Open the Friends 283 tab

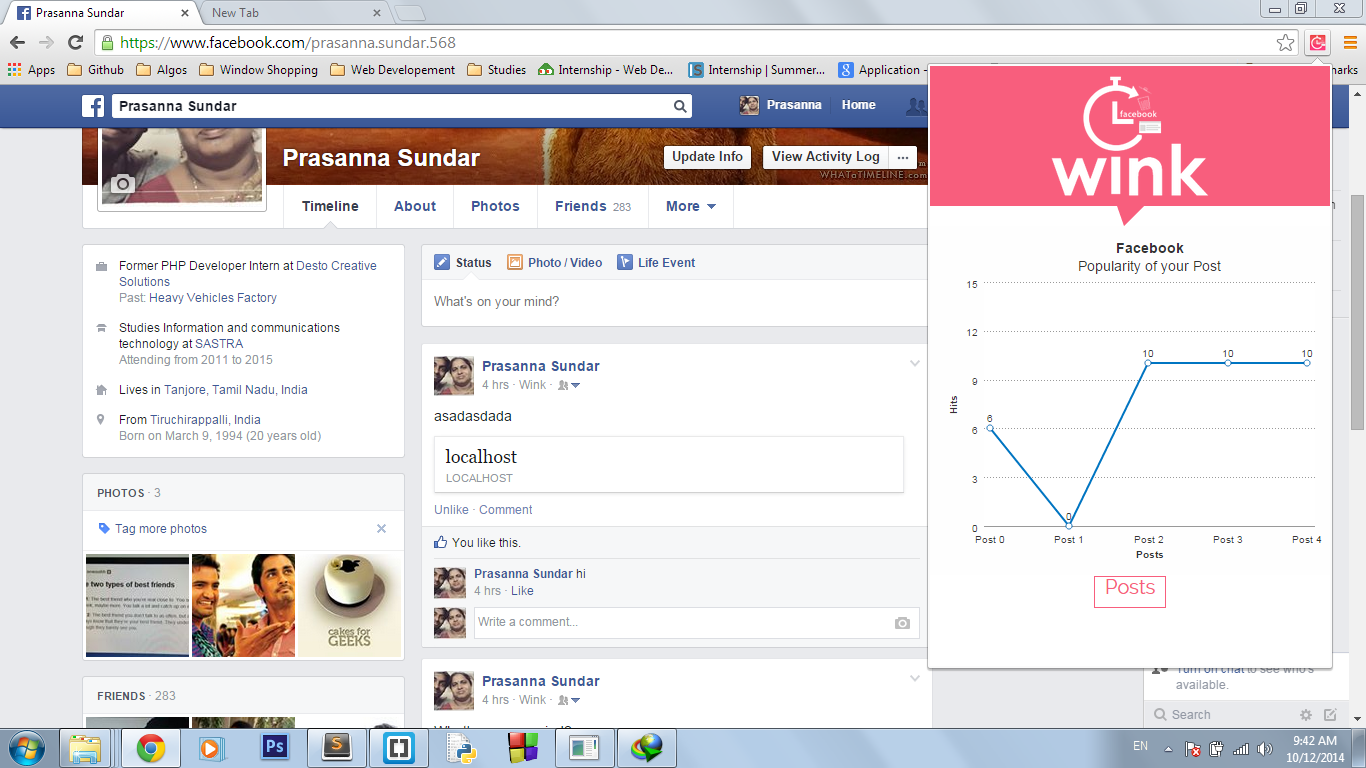(593, 207)
